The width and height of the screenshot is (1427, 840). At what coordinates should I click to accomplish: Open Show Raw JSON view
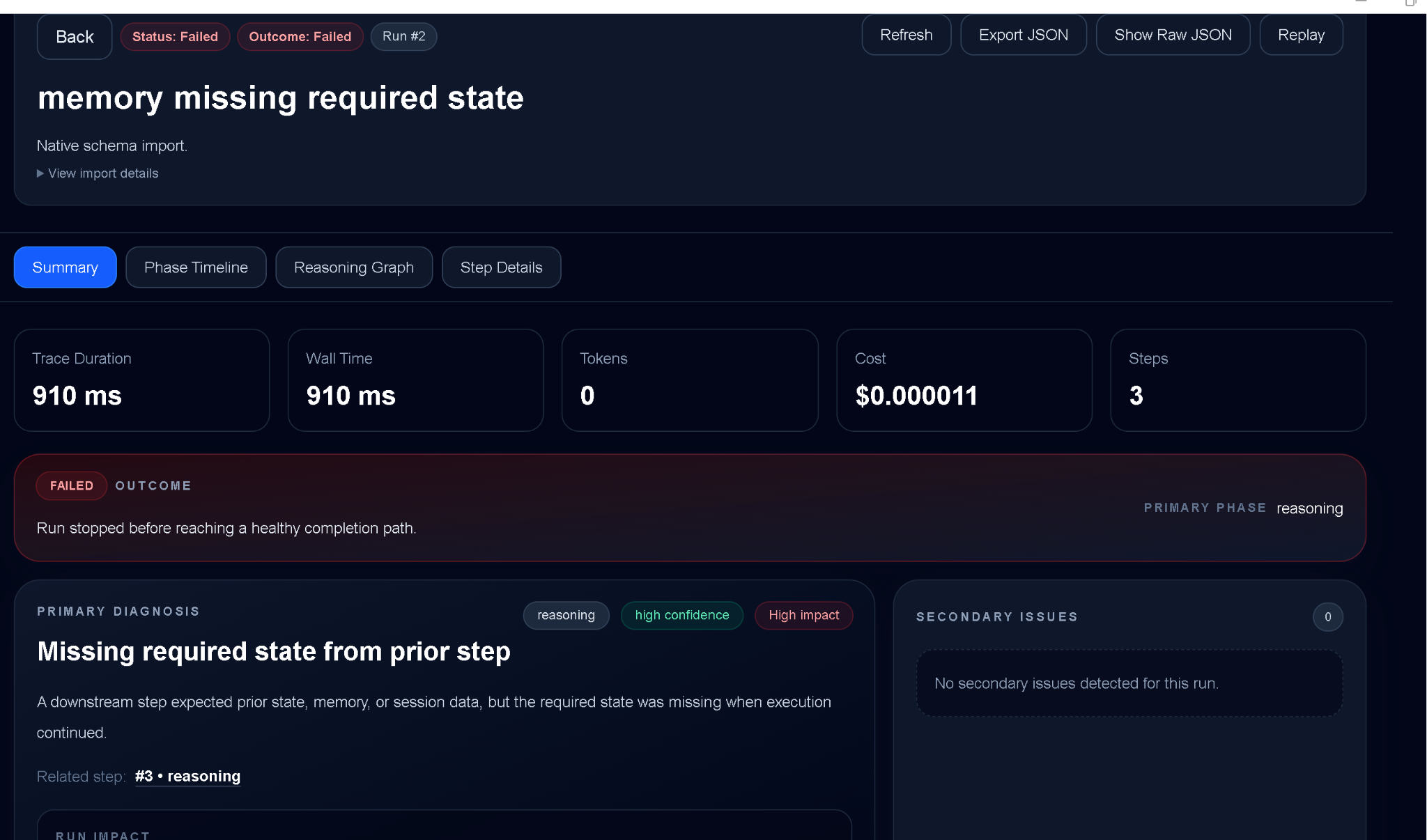pyautogui.click(x=1173, y=35)
